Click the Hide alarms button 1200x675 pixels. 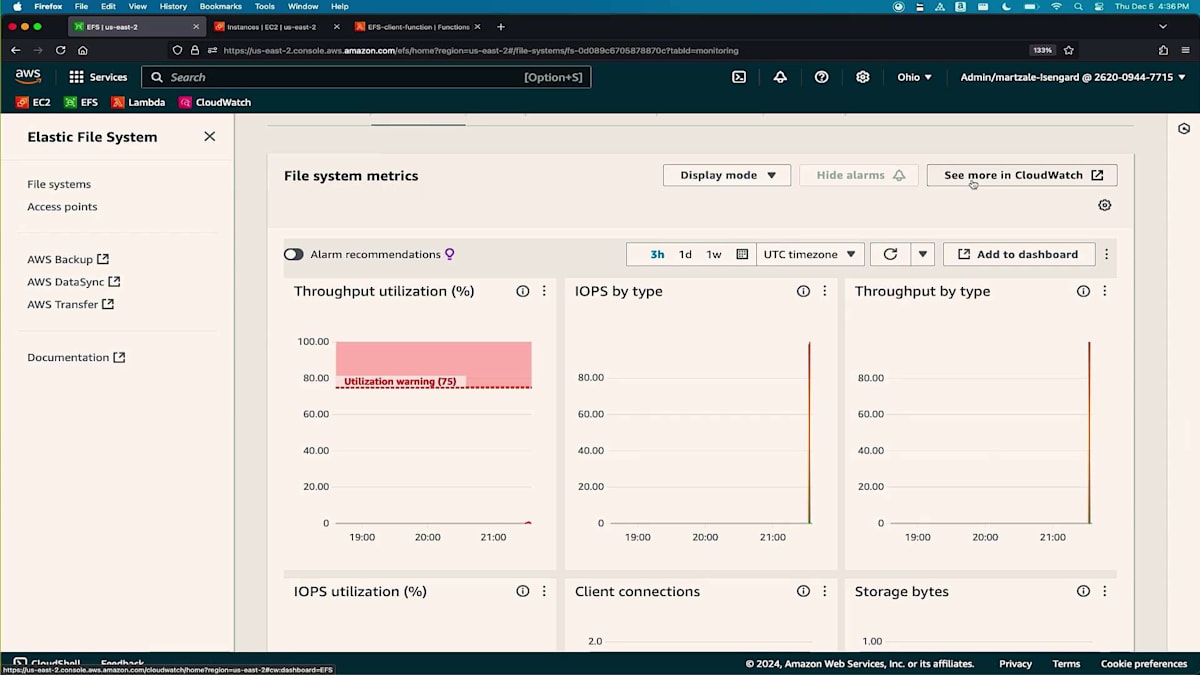pos(859,175)
